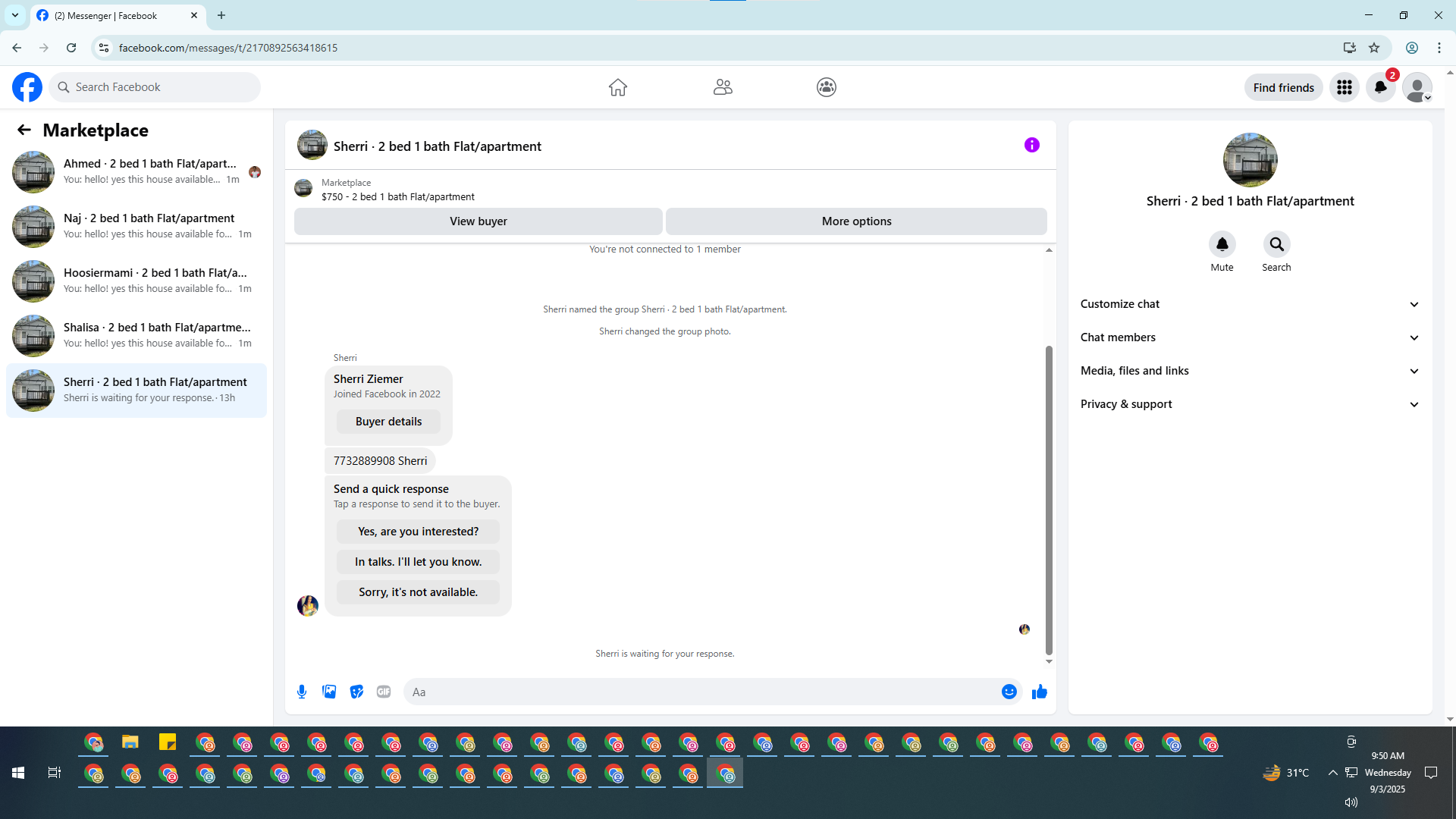1456x819 pixels.
Task: Click the 31°C weather widget
Action: click(x=1285, y=773)
